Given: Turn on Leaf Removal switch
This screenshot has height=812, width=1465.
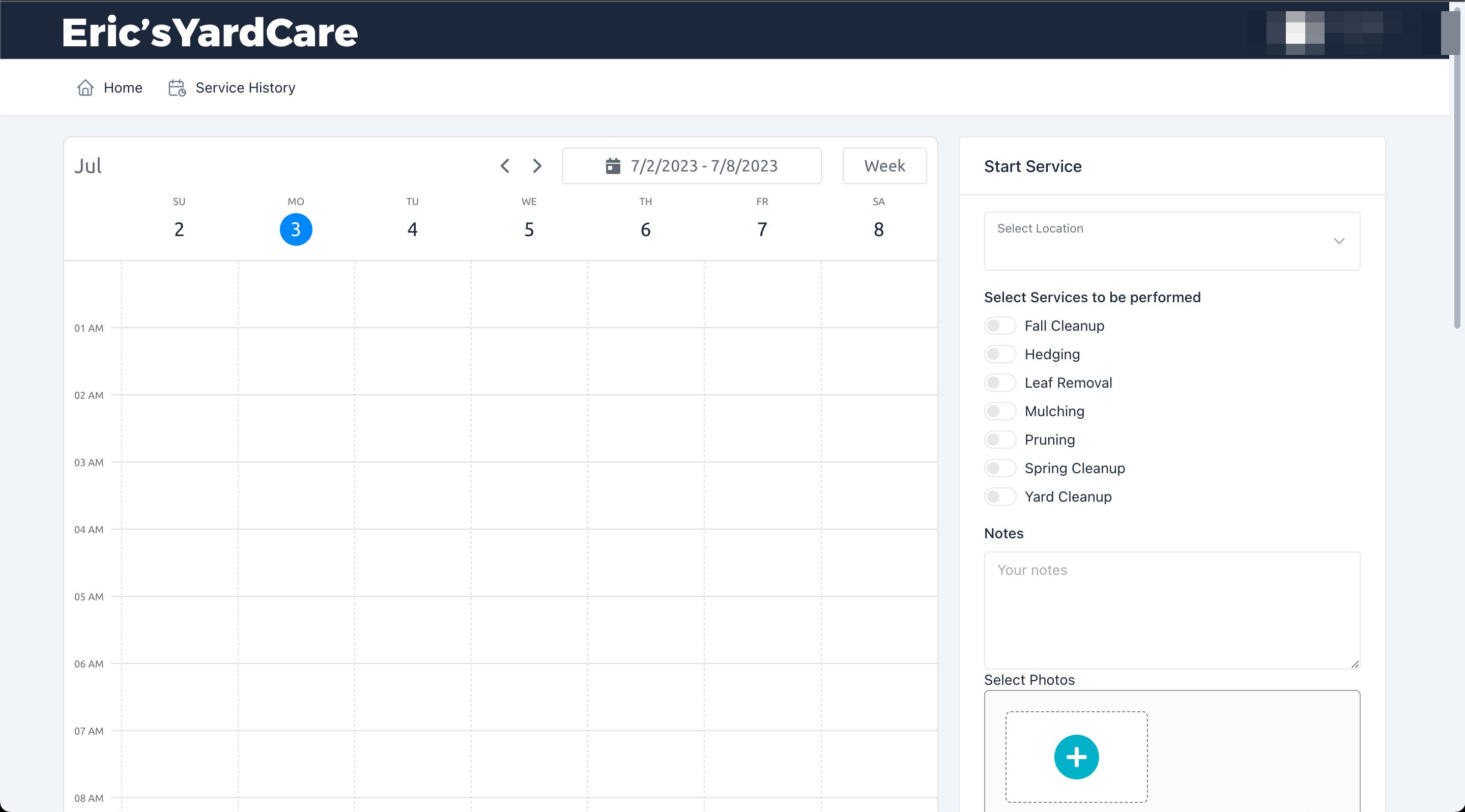Looking at the screenshot, I should click(1000, 383).
